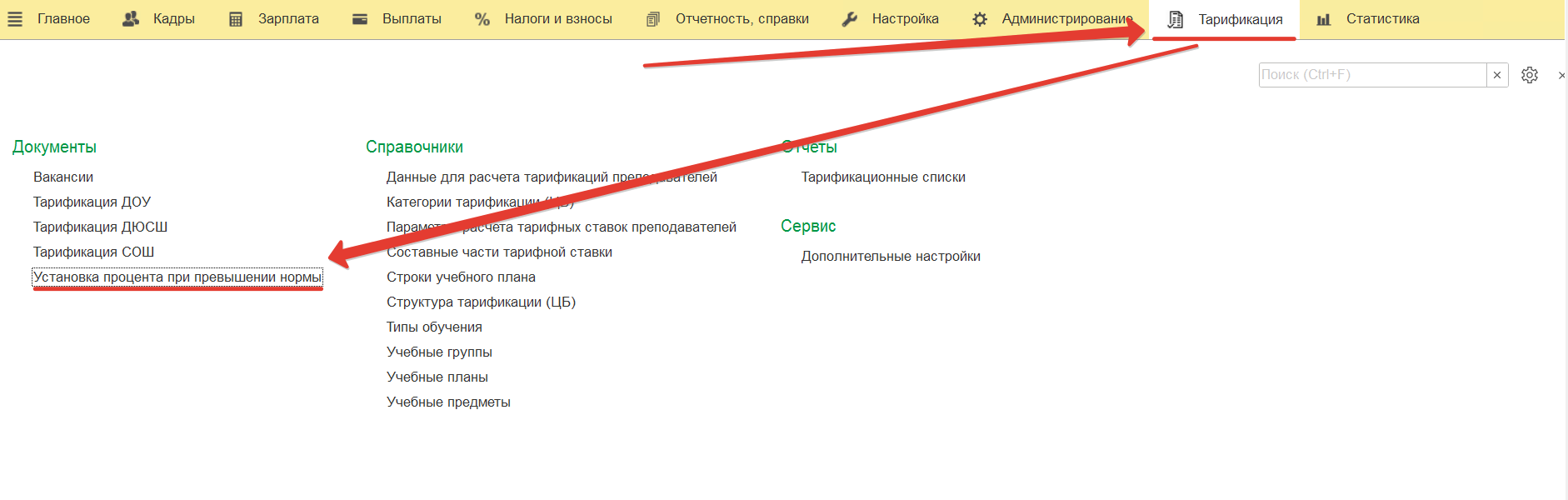This screenshot has height=500, width=1568.
Task: Click the people icon for Кадры
Action: click(131, 19)
